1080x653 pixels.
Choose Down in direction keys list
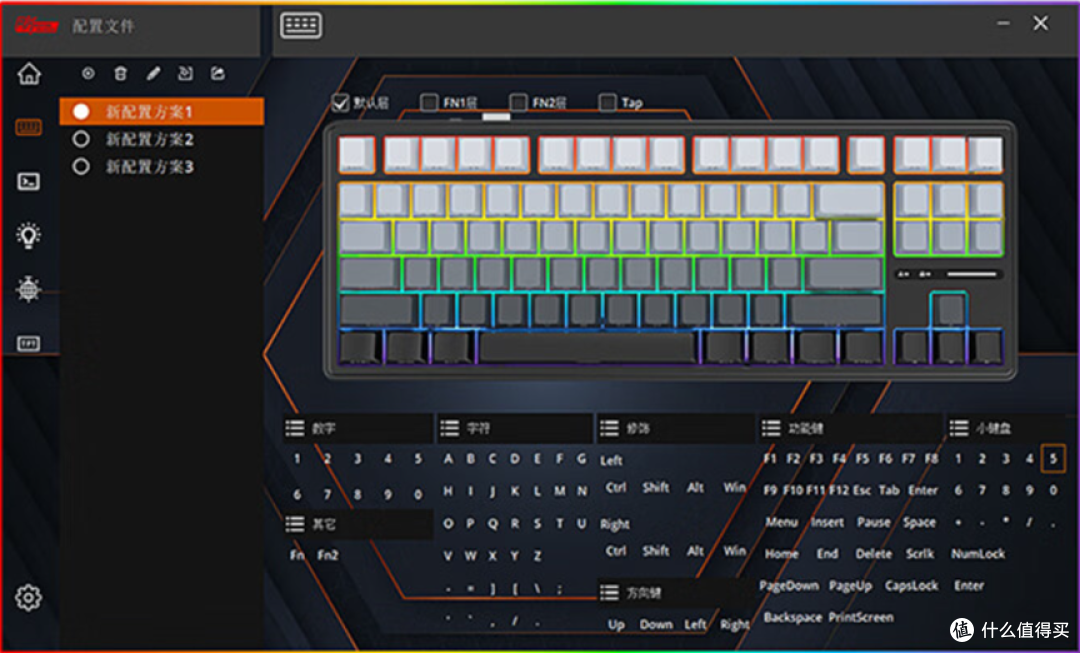(656, 625)
